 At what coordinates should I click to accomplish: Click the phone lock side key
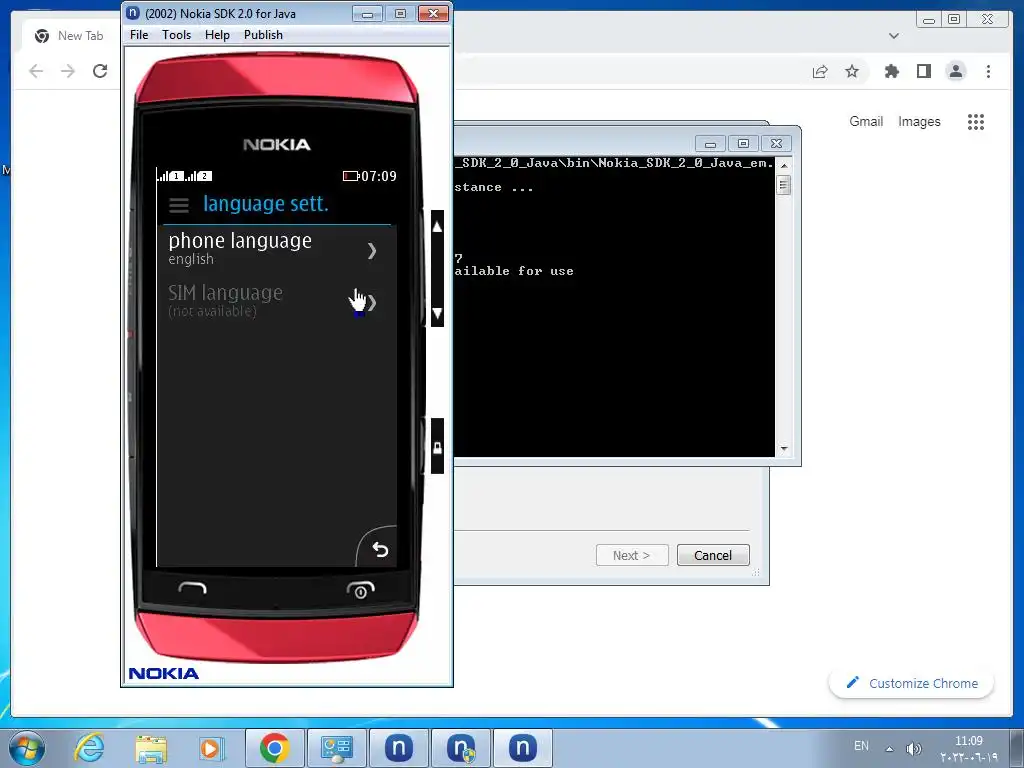(x=438, y=447)
